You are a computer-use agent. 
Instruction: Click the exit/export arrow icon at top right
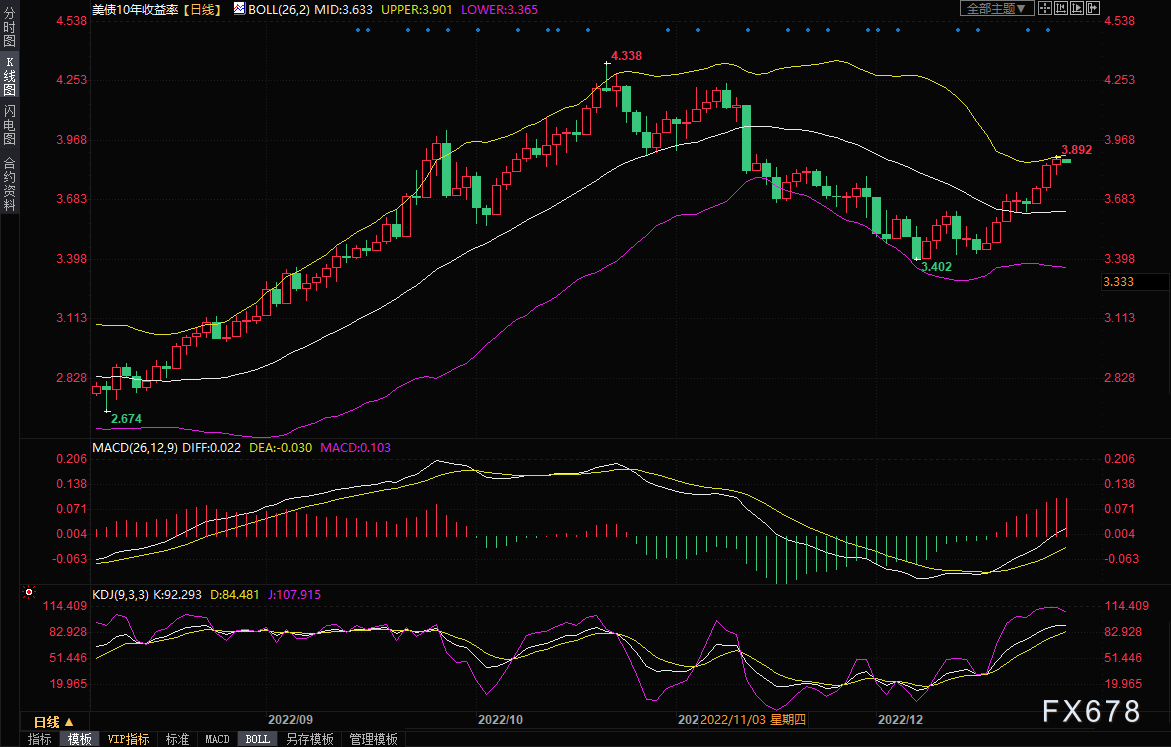[1095, 8]
